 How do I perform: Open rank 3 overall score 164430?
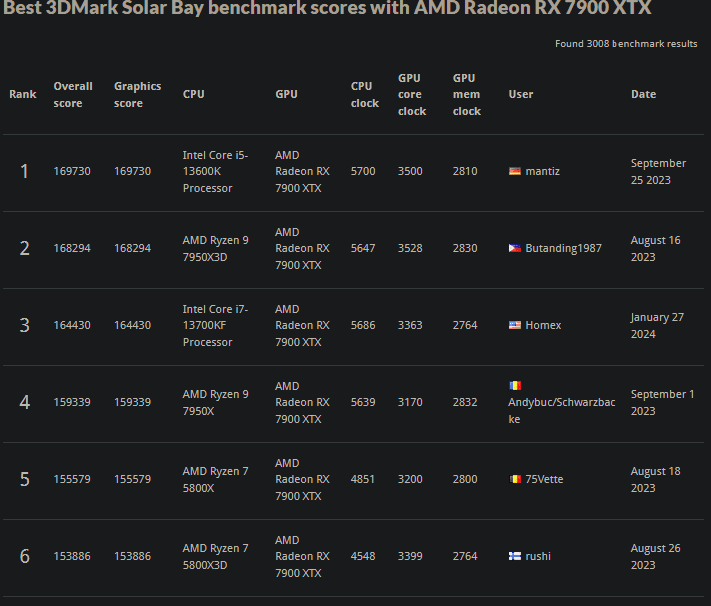(x=72, y=325)
